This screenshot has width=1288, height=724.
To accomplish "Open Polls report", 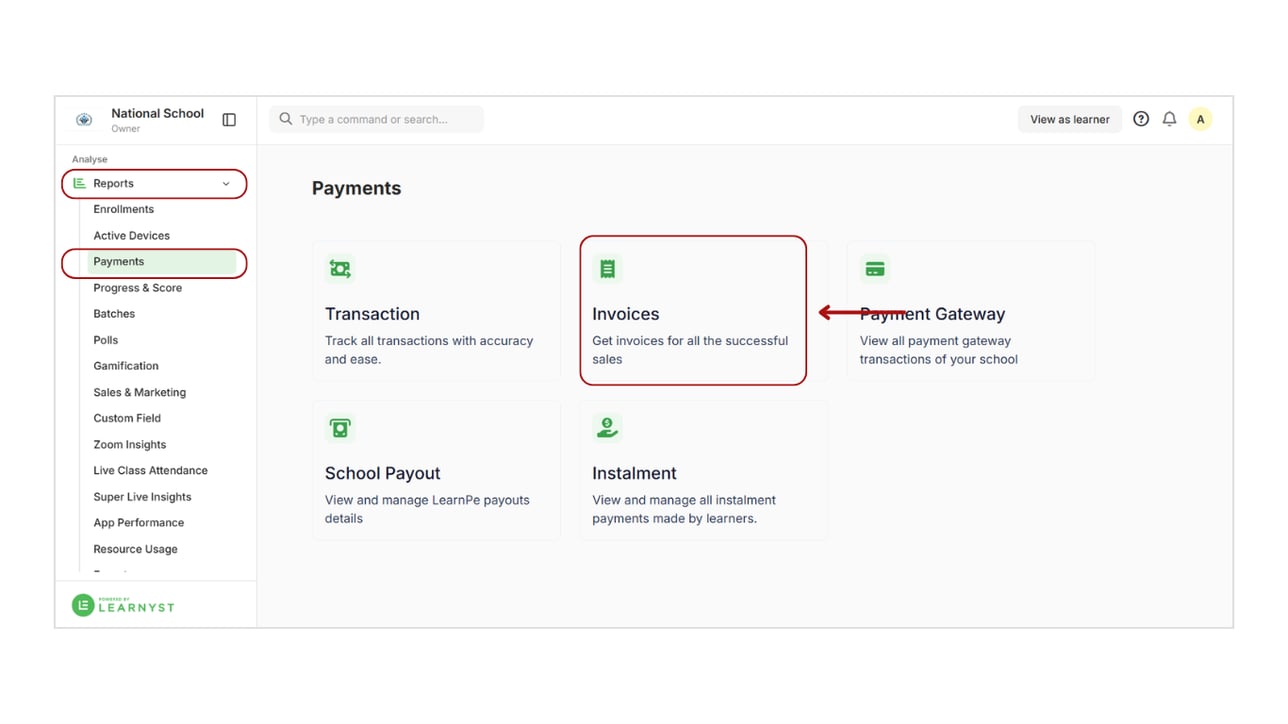I will pyautogui.click(x=106, y=340).
